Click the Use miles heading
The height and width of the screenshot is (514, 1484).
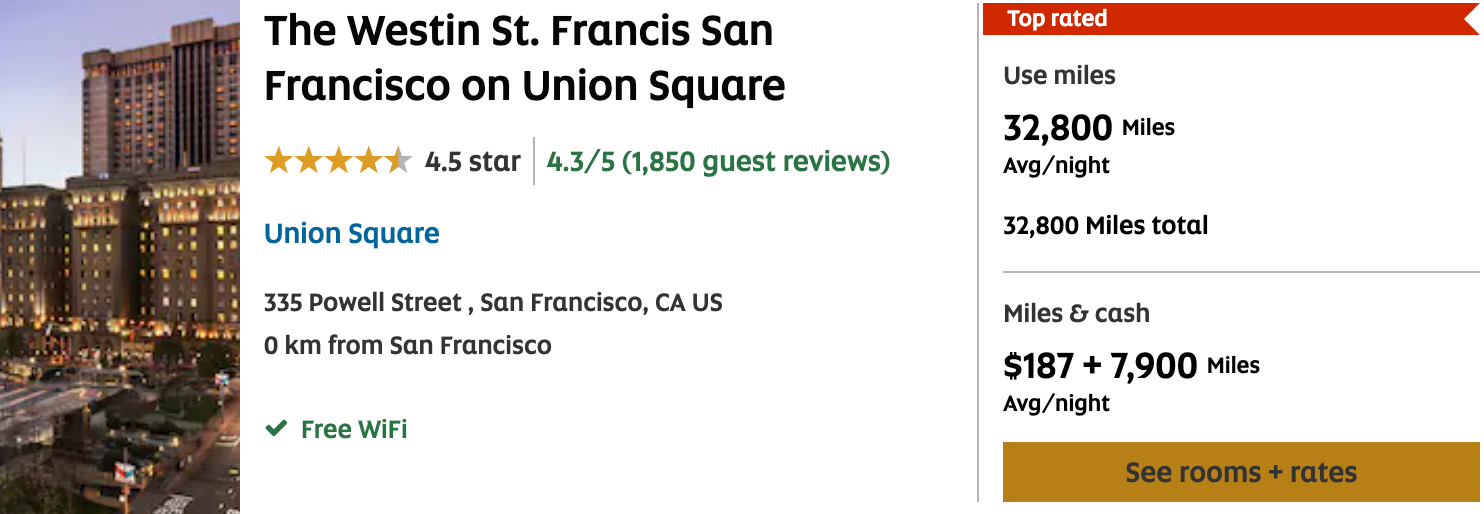(1059, 76)
